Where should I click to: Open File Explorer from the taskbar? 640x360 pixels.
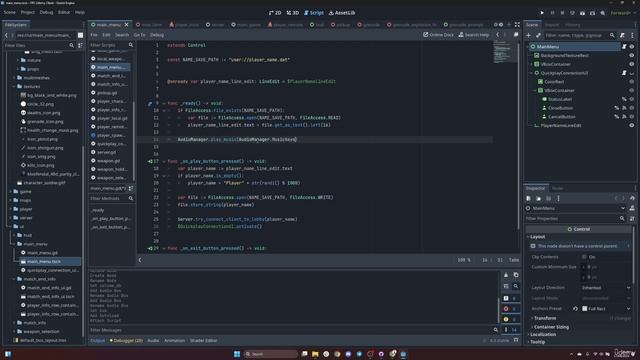[x=315, y=354]
